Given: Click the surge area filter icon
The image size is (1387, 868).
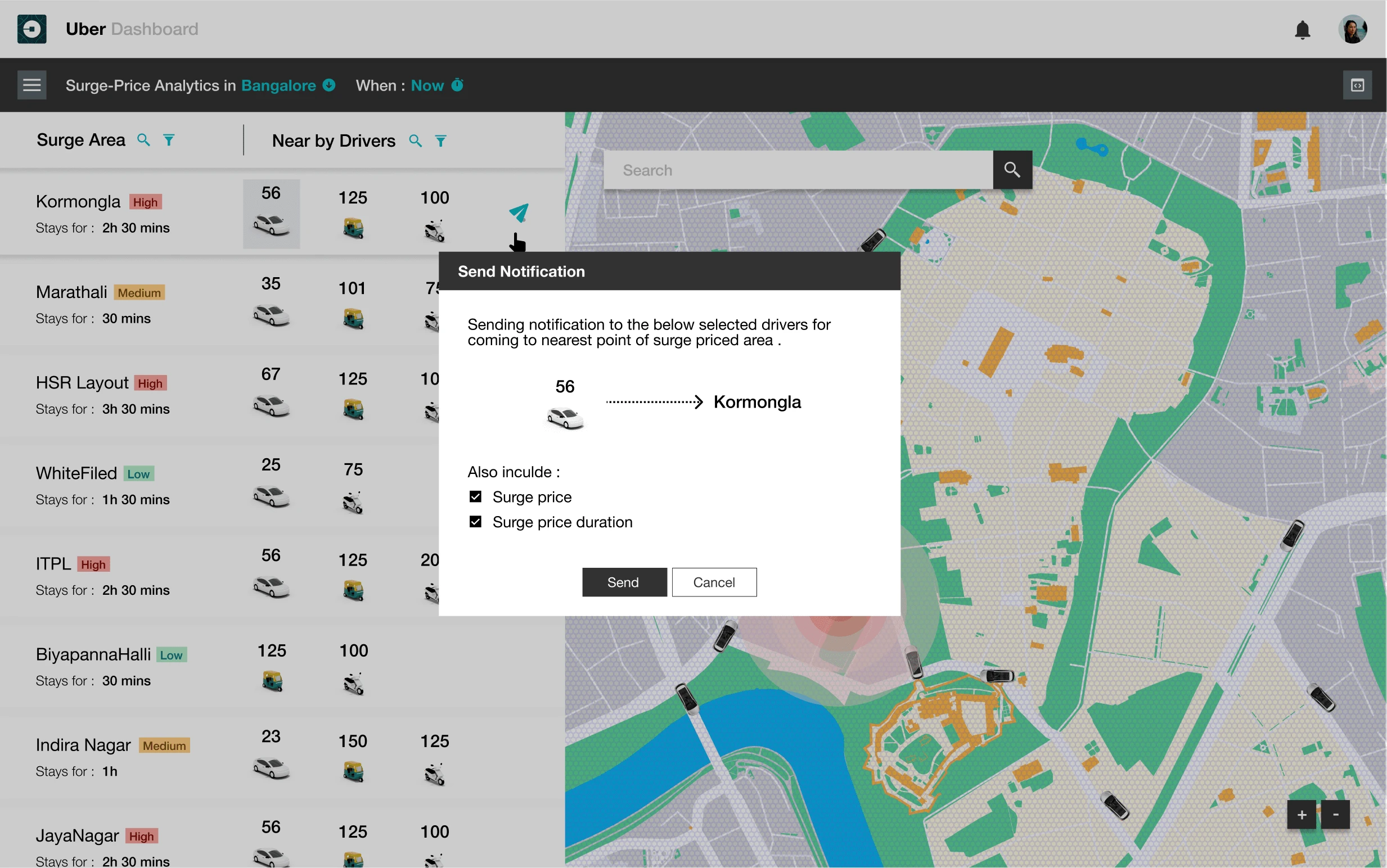Looking at the screenshot, I should click(169, 140).
